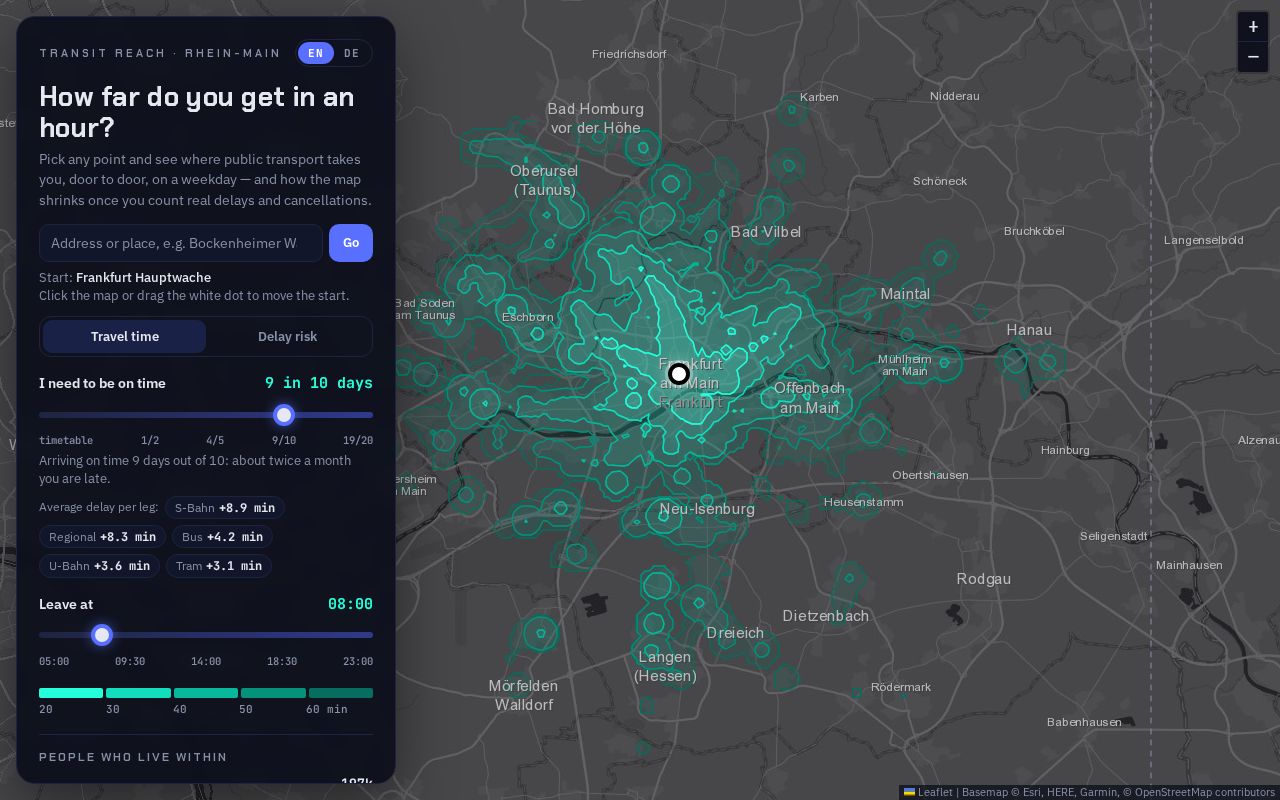Switch language to EN
Screen dimensions: 1280x800
[316, 53]
